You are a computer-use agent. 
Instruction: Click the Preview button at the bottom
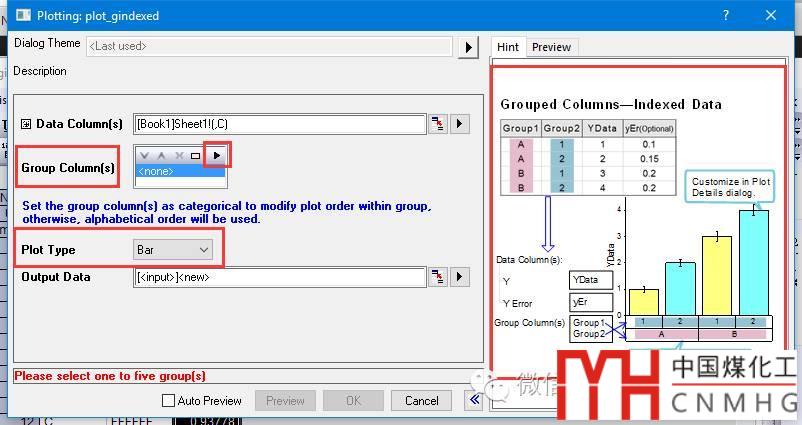pos(285,400)
